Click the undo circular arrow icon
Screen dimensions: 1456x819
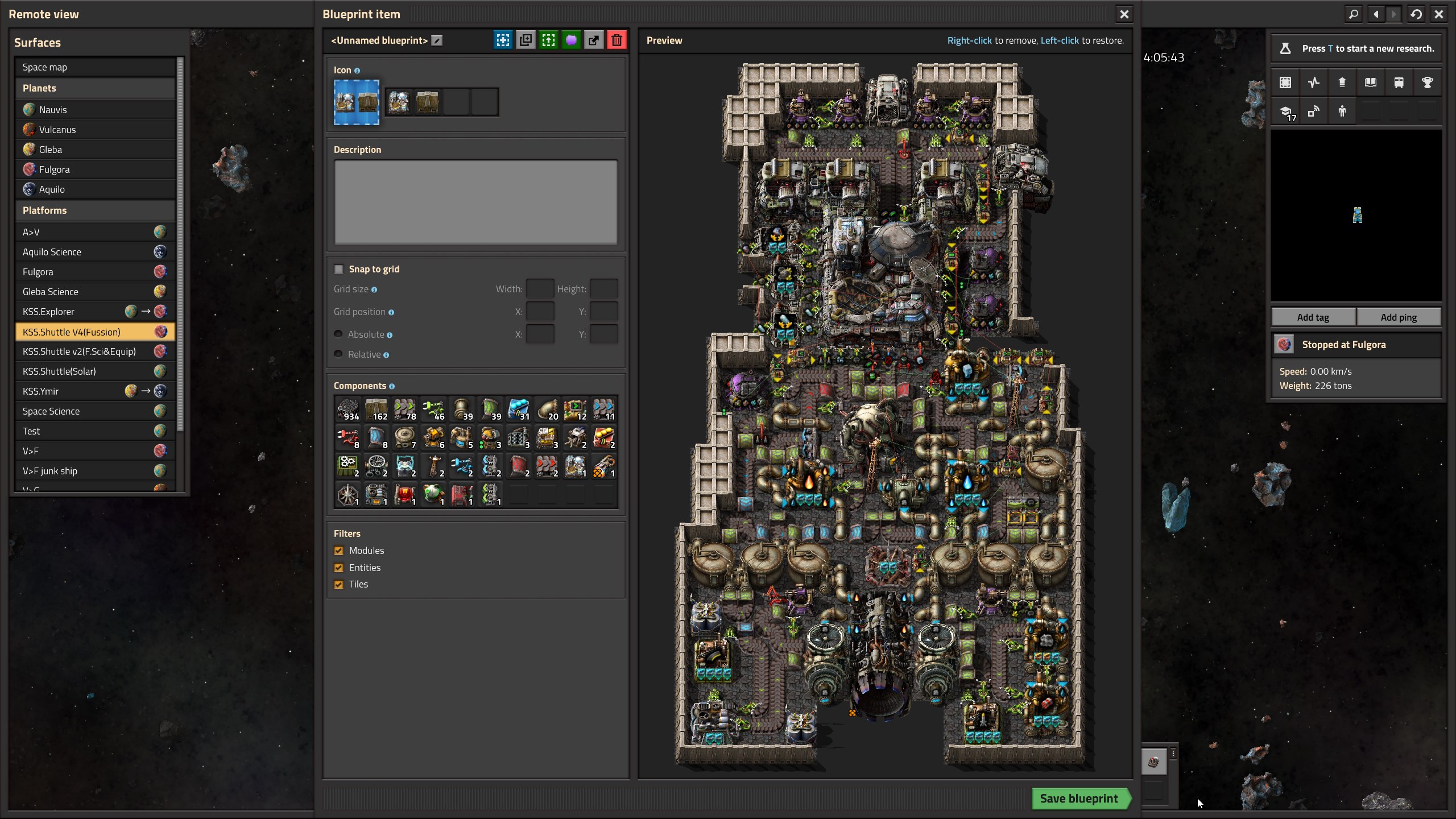[1417, 14]
